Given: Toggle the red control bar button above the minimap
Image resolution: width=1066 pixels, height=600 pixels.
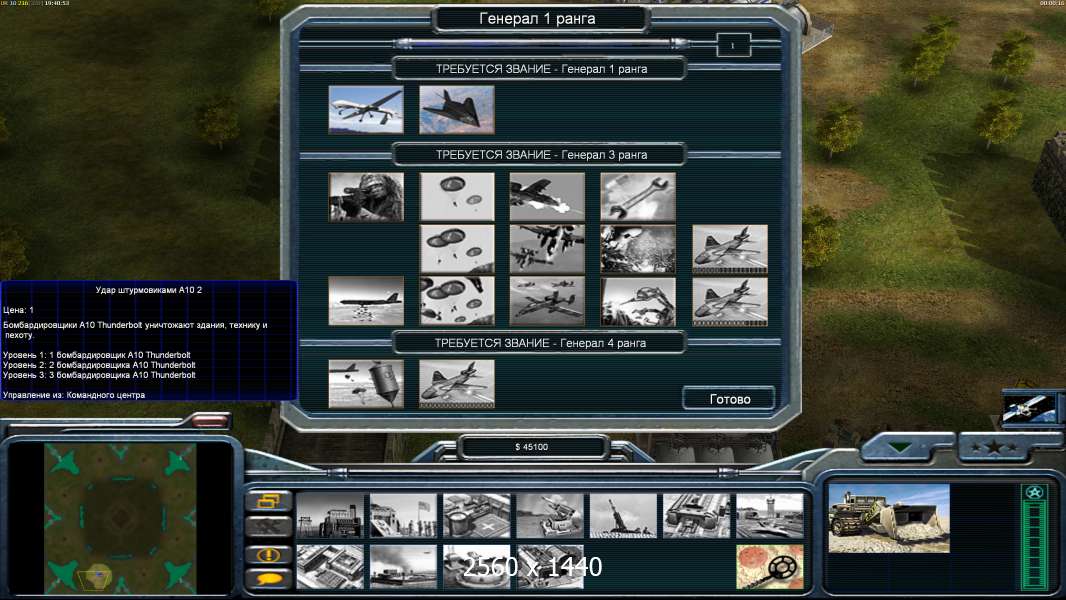Looking at the screenshot, I should (210, 421).
